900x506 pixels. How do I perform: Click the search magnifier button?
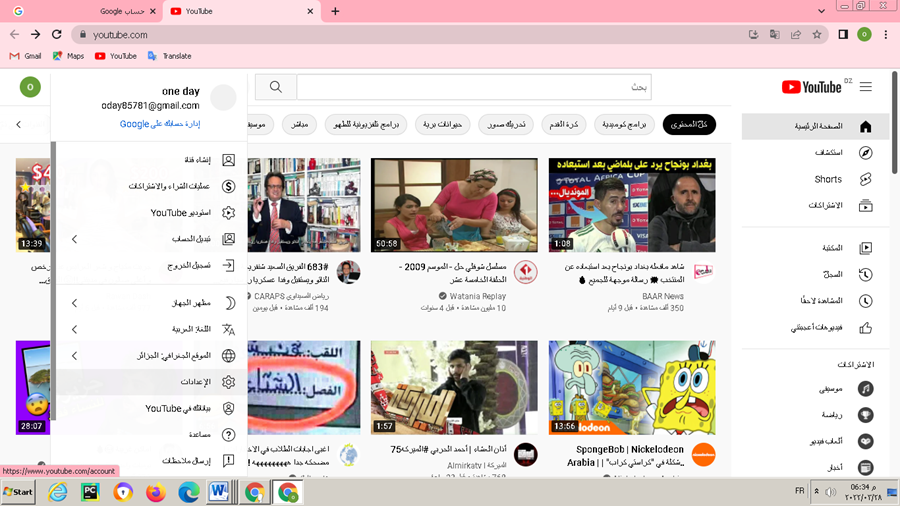click(x=276, y=87)
